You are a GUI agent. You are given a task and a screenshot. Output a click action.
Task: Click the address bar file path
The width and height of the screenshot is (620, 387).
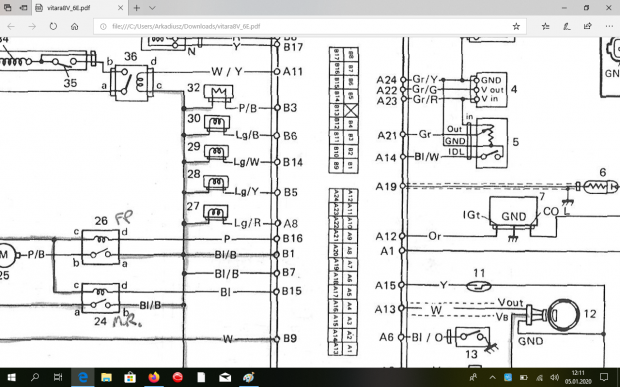[x=186, y=26]
